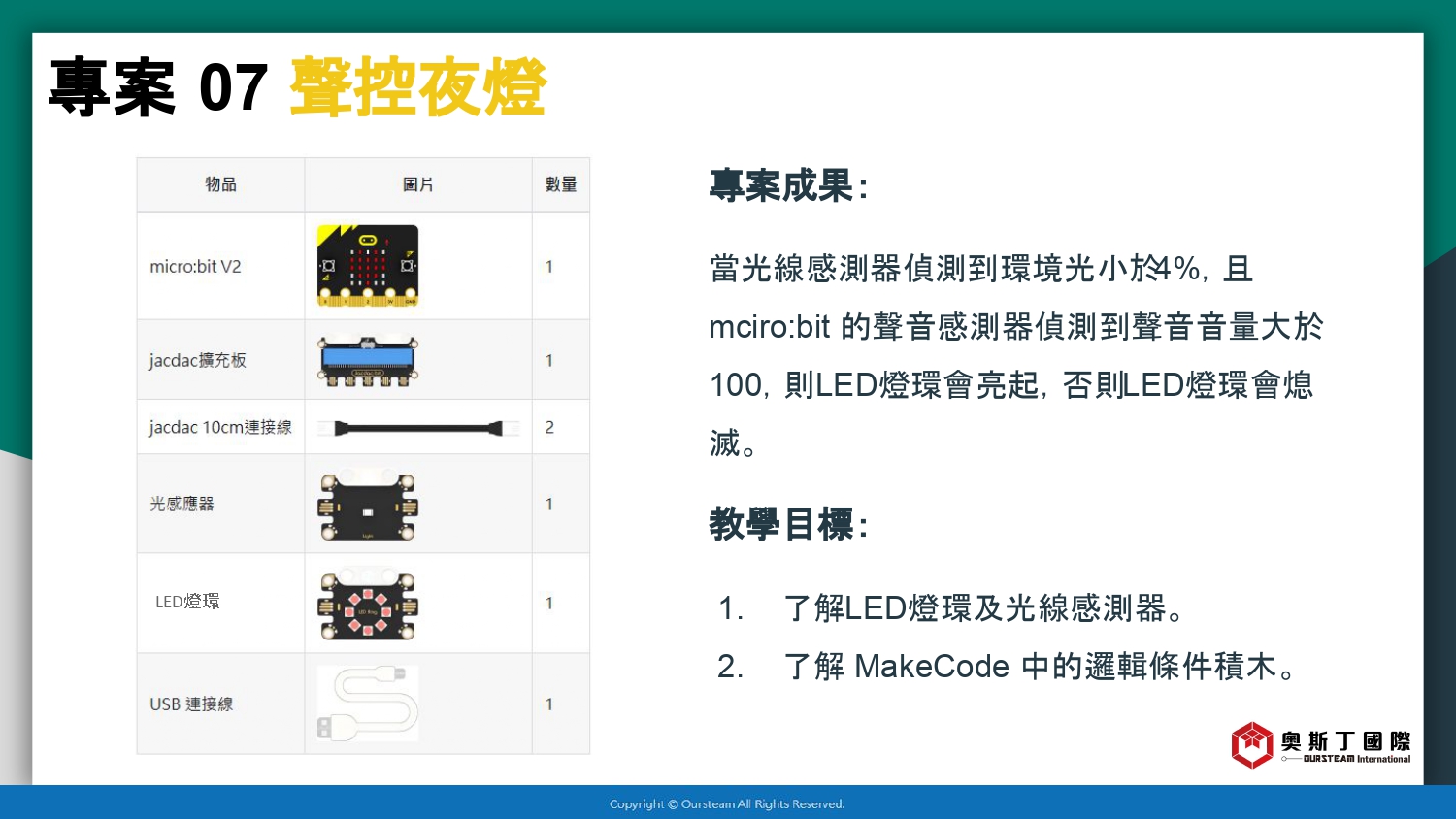Select the jacdac 10cm連接線 cell
Screen dimensions: 1456x819
(x=220, y=427)
